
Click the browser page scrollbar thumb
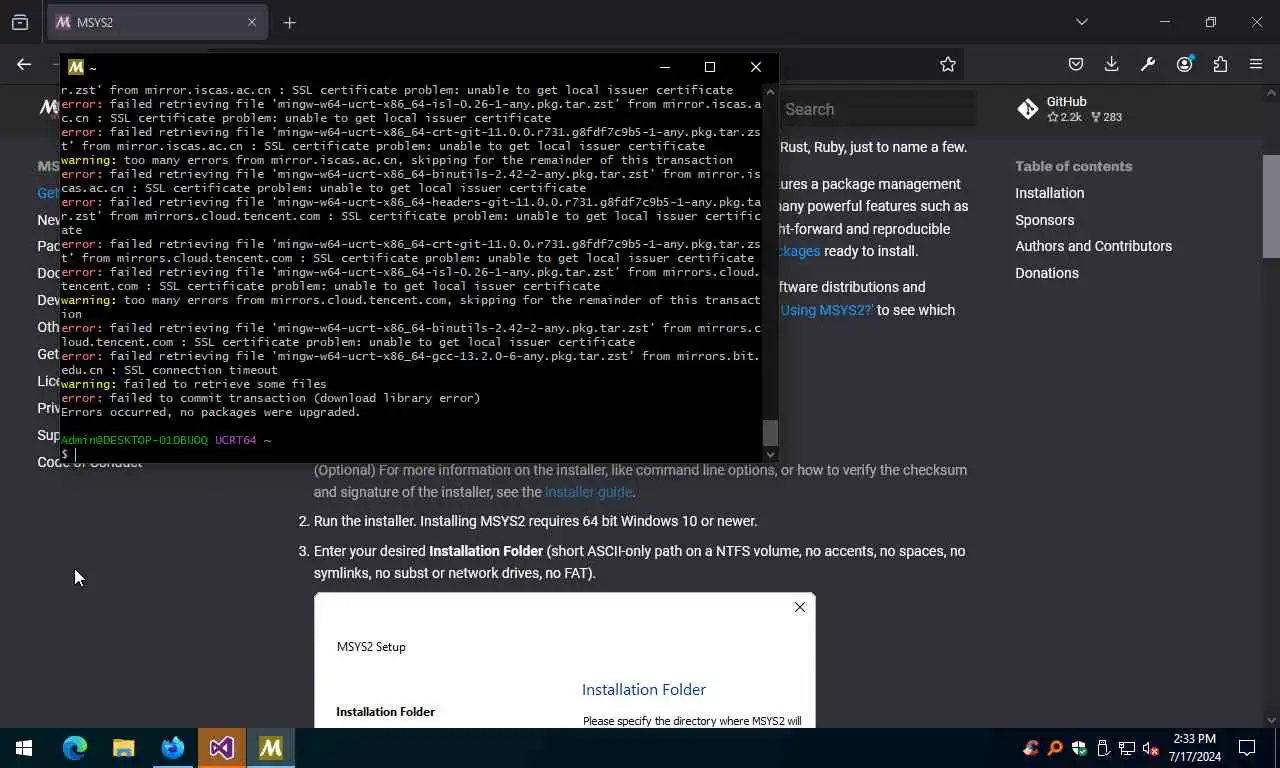coord(1271,206)
